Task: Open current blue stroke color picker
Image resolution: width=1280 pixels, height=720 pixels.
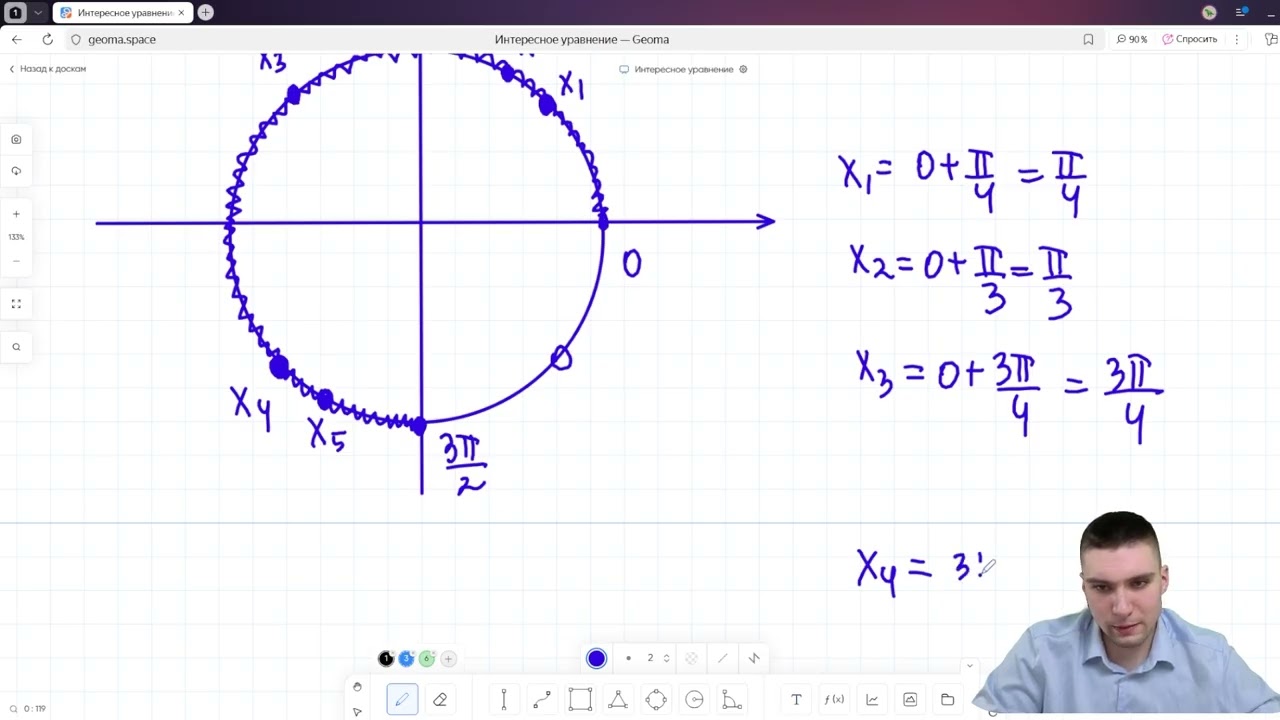Action: pyautogui.click(x=597, y=658)
